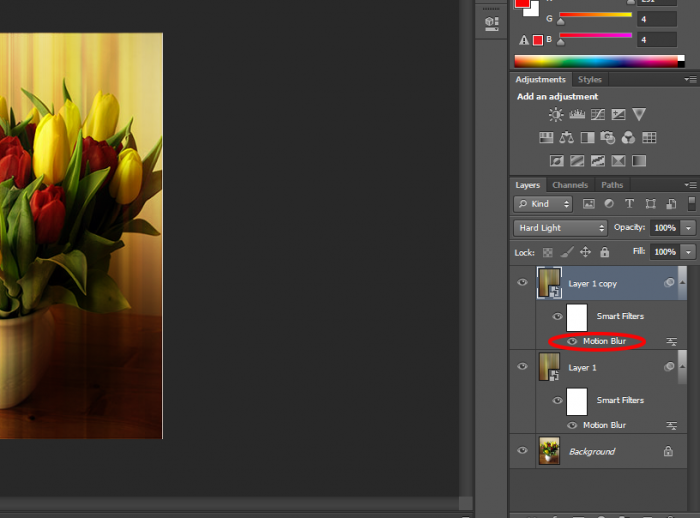Image resolution: width=700 pixels, height=518 pixels.
Task: Add a Levels adjustment
Action: (x=576, y=115)
